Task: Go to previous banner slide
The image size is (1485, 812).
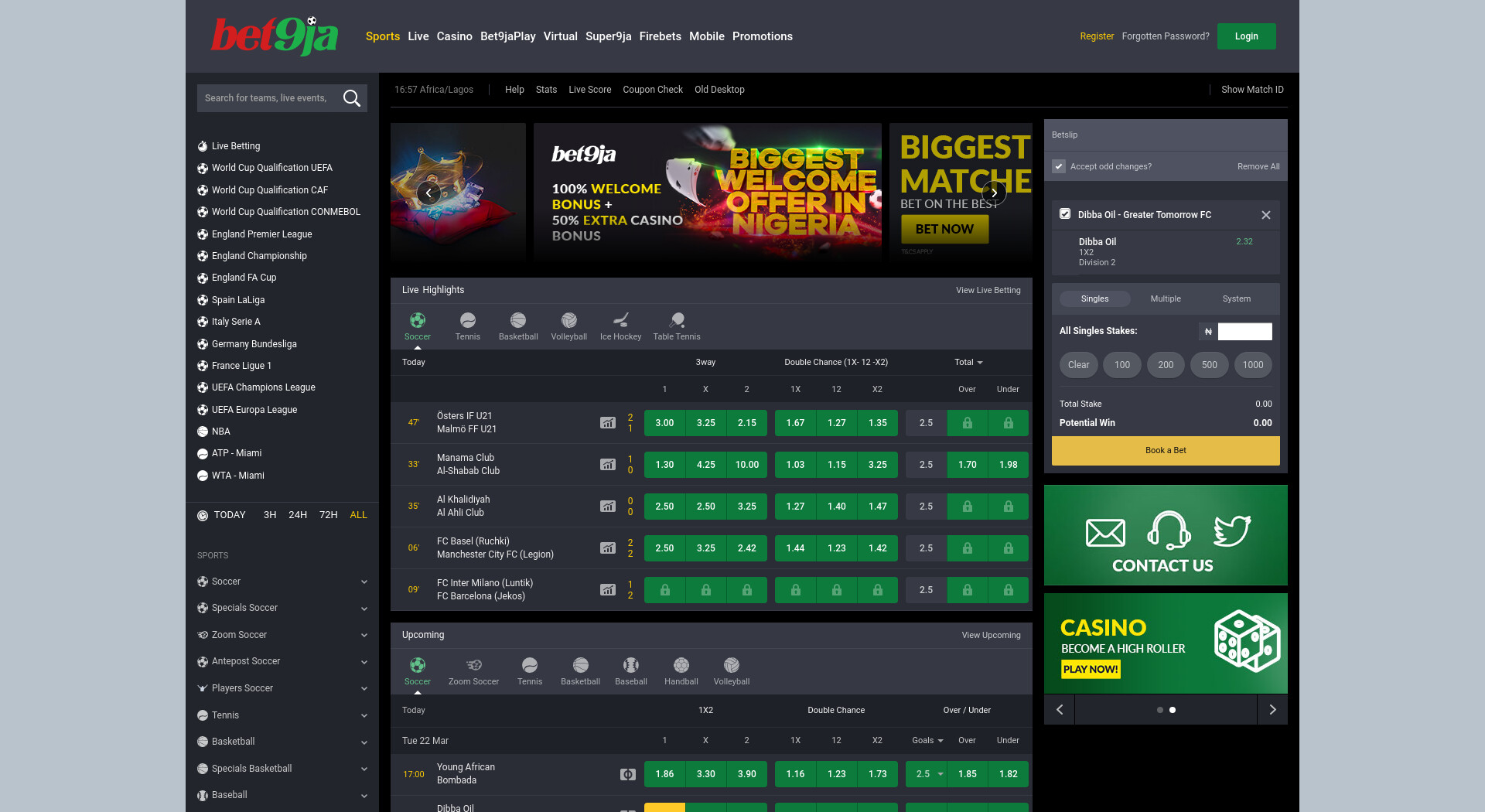Action: pyautogui.click(x=428, y=193)
